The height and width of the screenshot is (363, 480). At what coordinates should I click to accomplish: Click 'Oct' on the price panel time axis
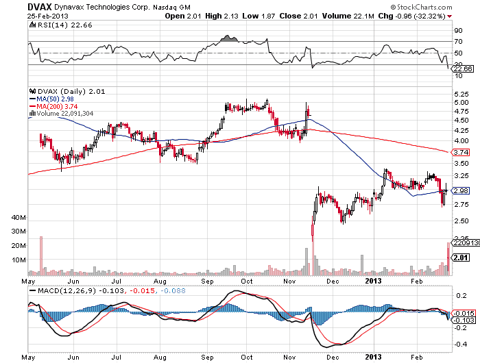pyautogui.click(x=247, y=281)
